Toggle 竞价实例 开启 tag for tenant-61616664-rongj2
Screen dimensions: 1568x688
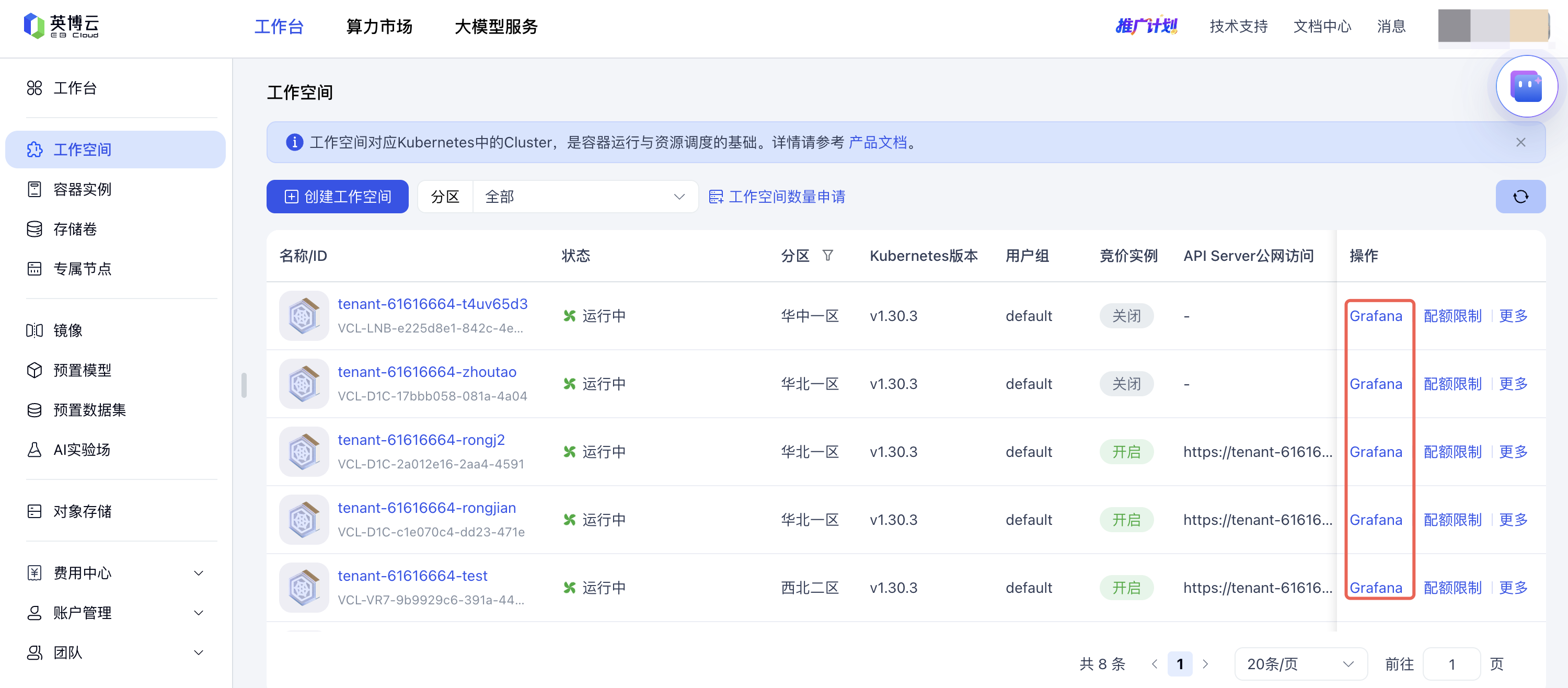tap(1125, 452)
